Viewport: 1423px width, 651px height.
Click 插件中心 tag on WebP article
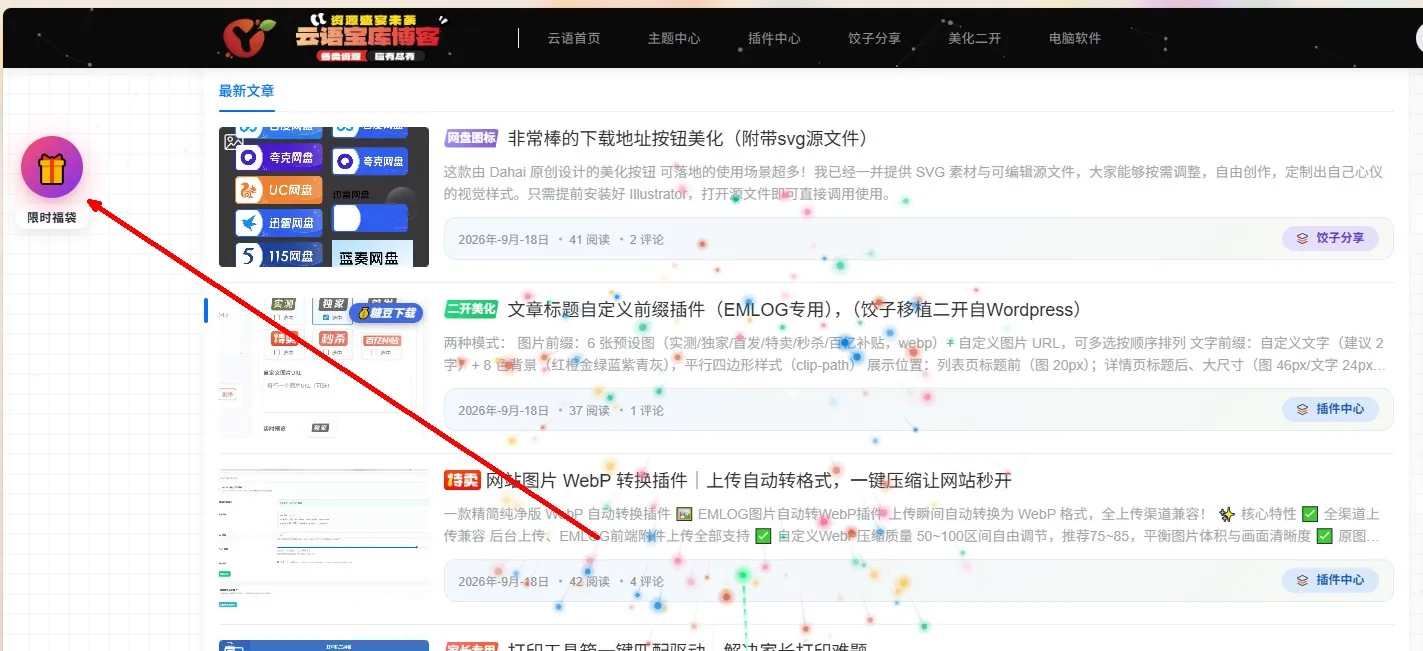click(1330, 580)
